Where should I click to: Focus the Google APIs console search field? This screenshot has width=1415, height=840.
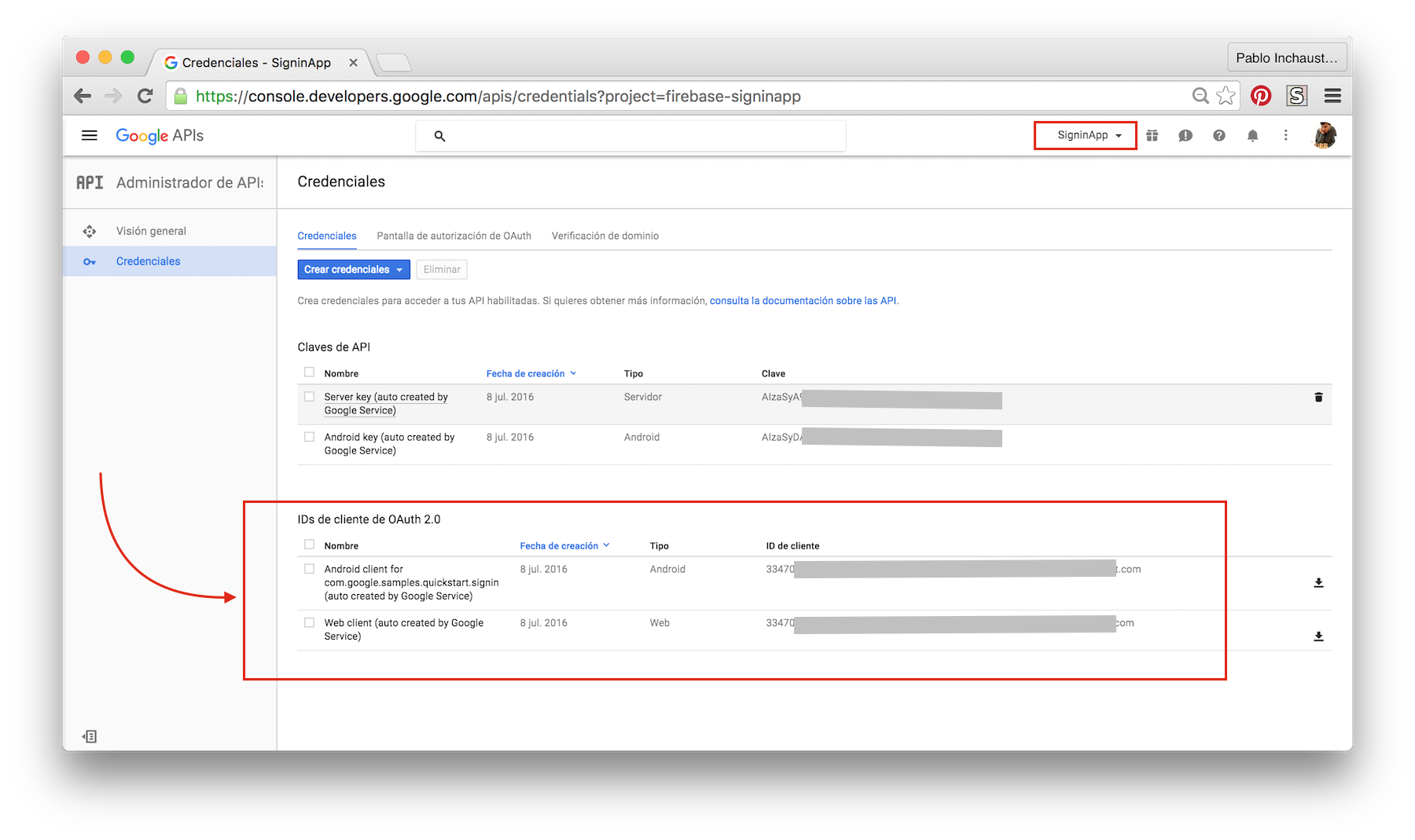pyautogui.click(x=630, y=136)
